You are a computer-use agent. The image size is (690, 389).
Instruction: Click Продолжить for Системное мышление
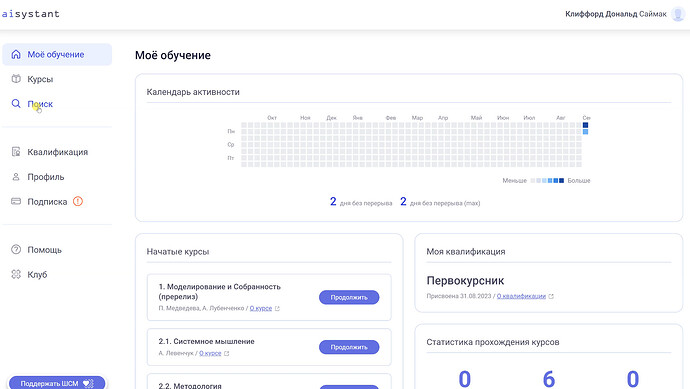pos(349,347)
